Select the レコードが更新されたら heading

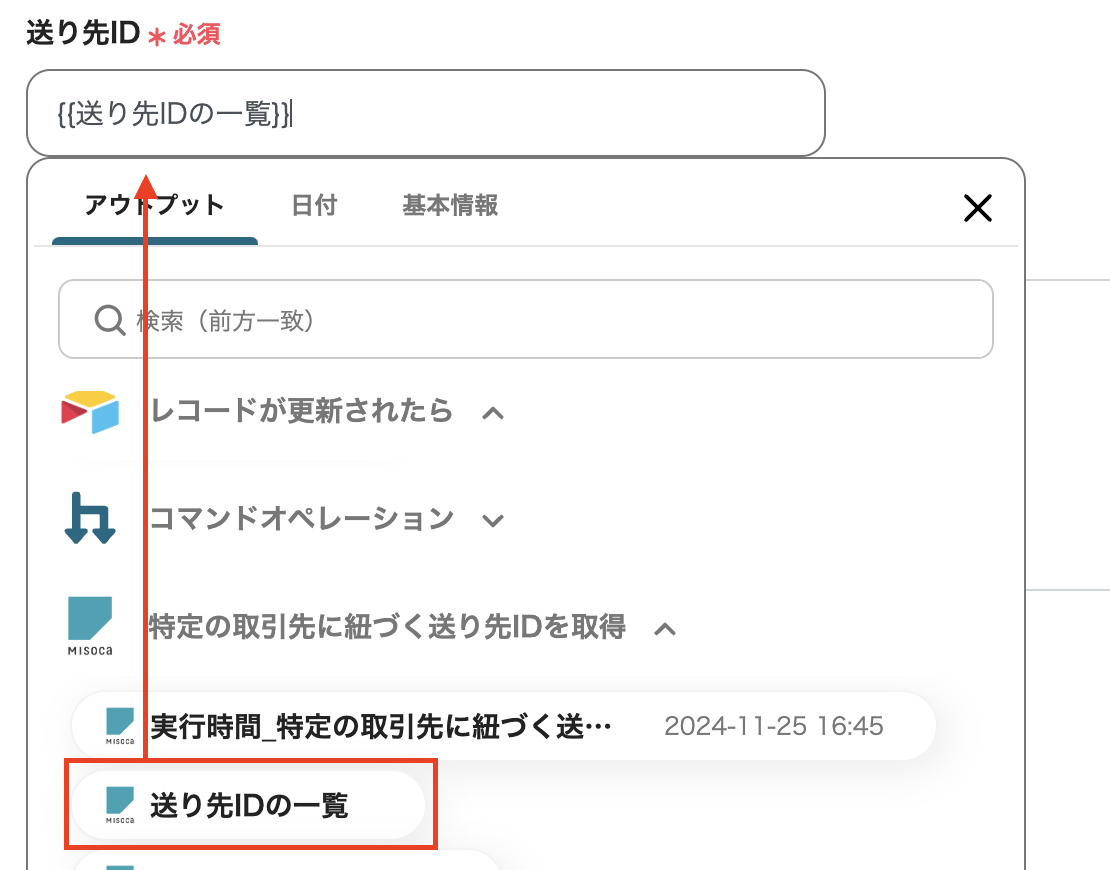(302, 411)
